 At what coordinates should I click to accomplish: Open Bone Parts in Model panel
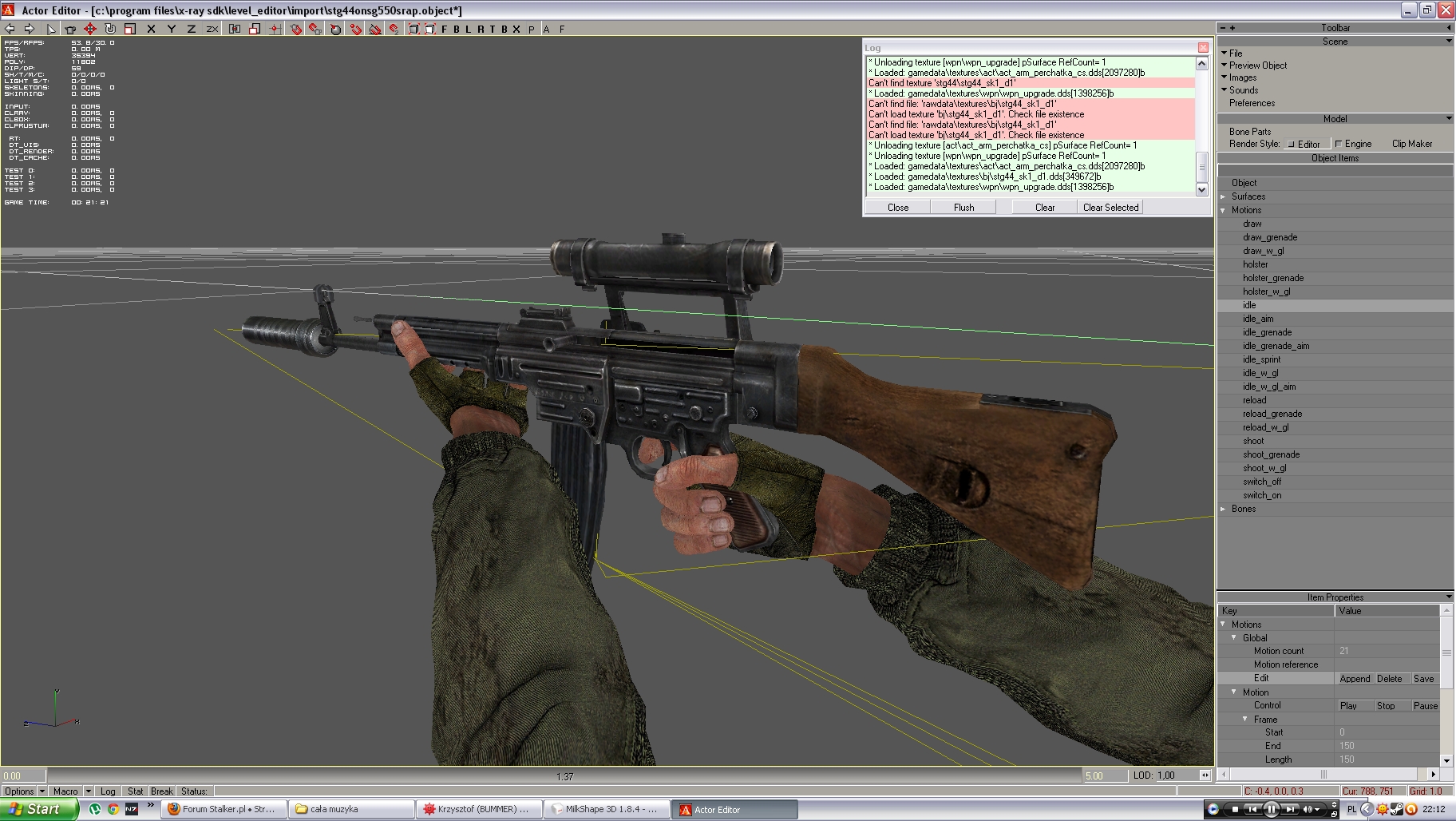pos(1250,132)
